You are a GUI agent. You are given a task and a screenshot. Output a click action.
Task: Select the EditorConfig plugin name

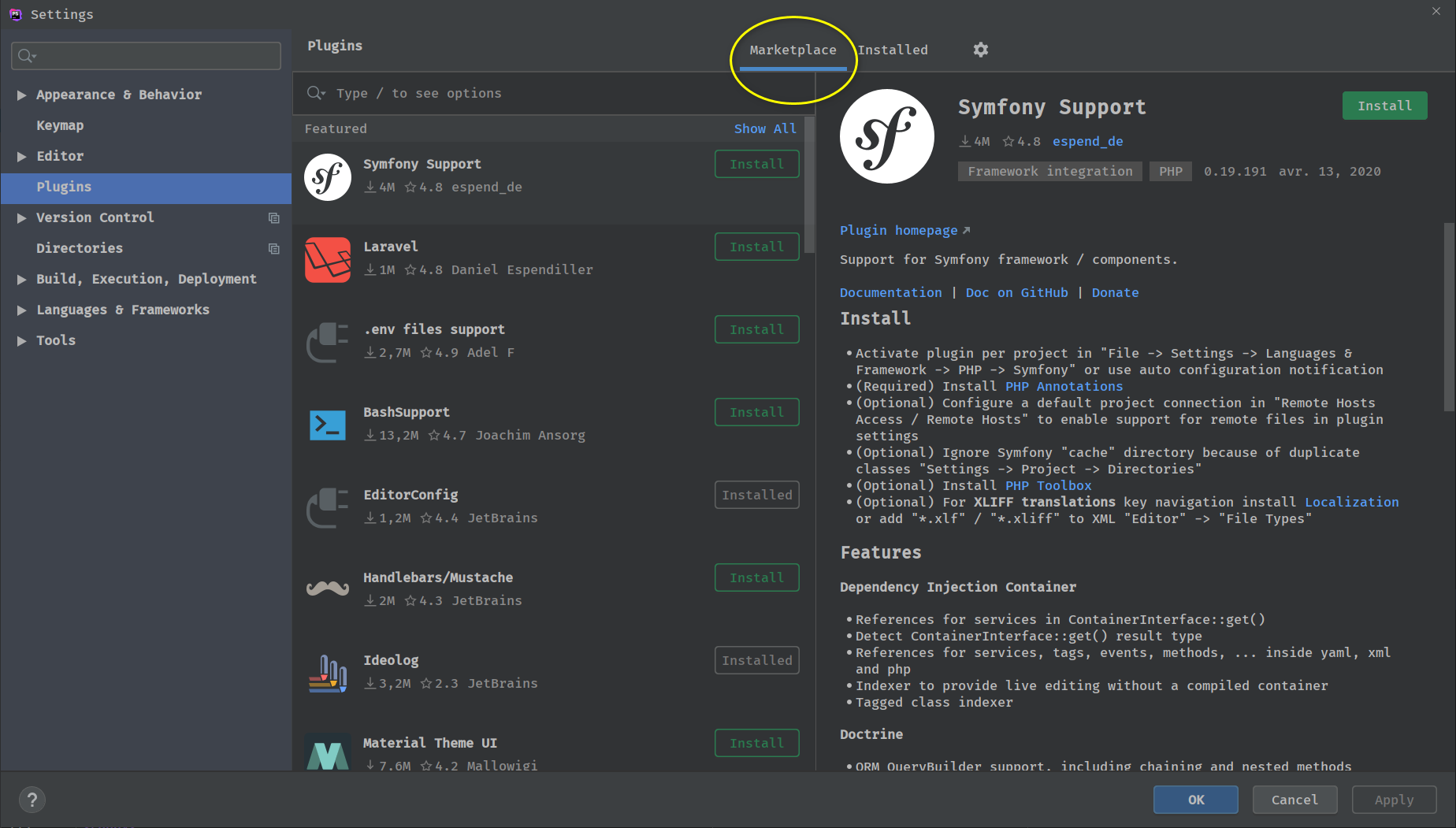click(x=410, y=495)
